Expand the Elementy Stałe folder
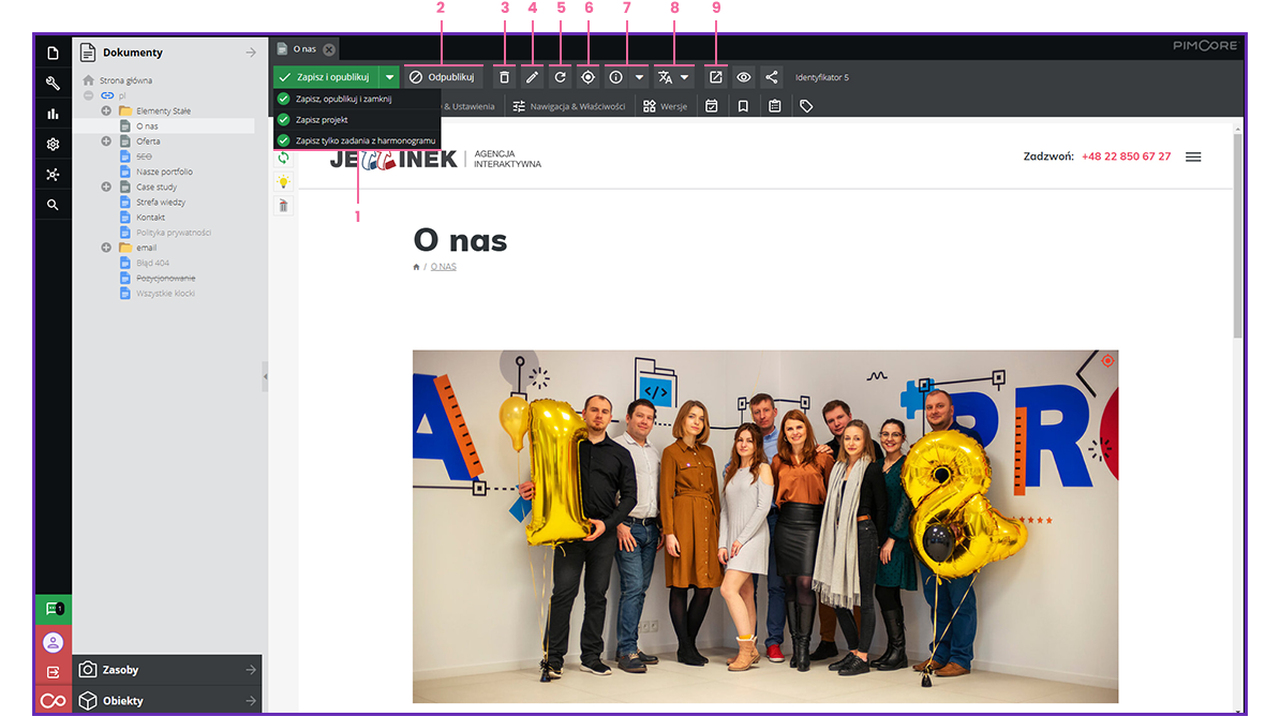Screen dimensions: 1280x716 pyautogui.click(x=106, y=111)
